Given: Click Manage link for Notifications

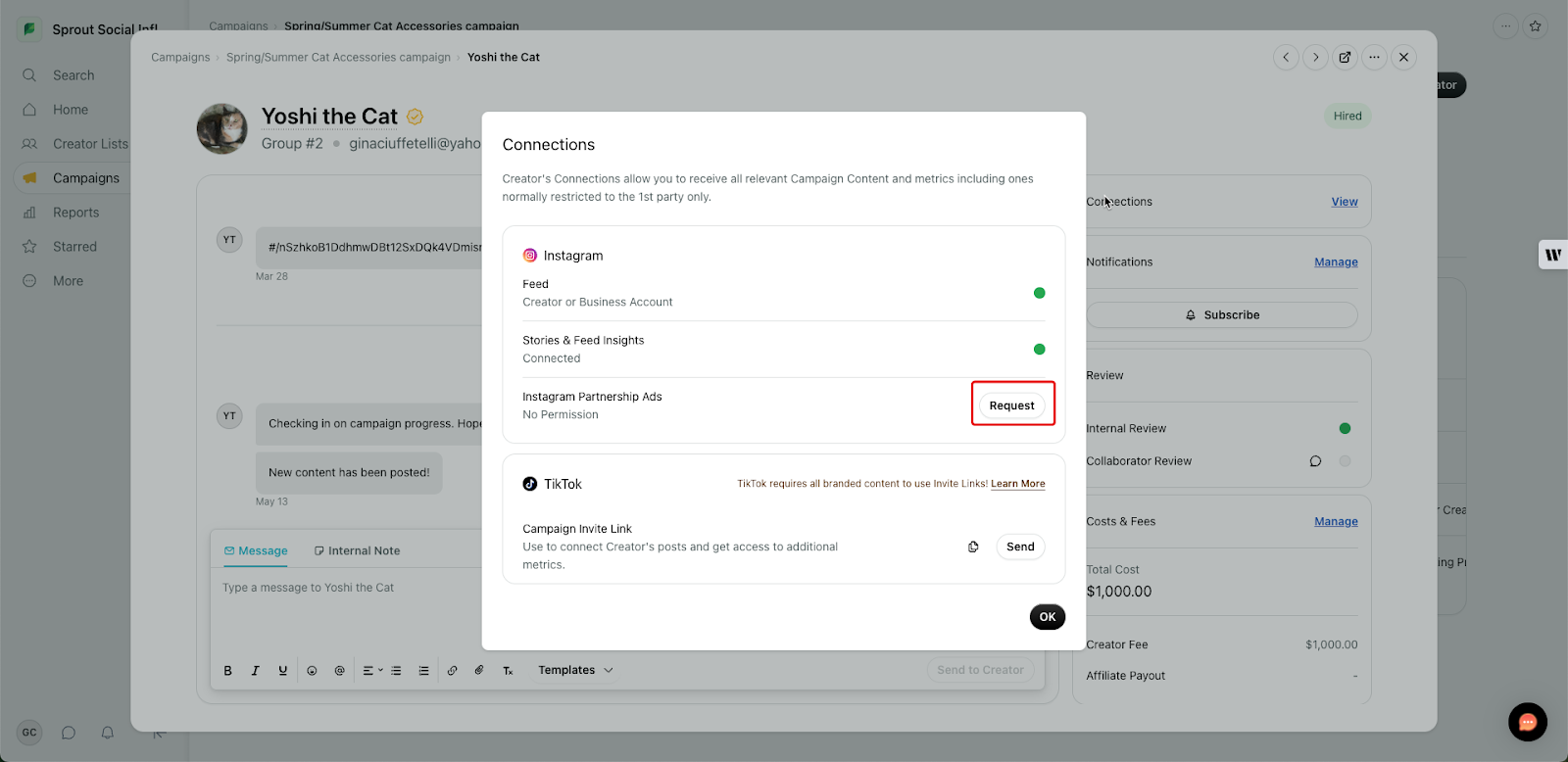Looking at the screenshot, I should click(x=1336, y=262).
